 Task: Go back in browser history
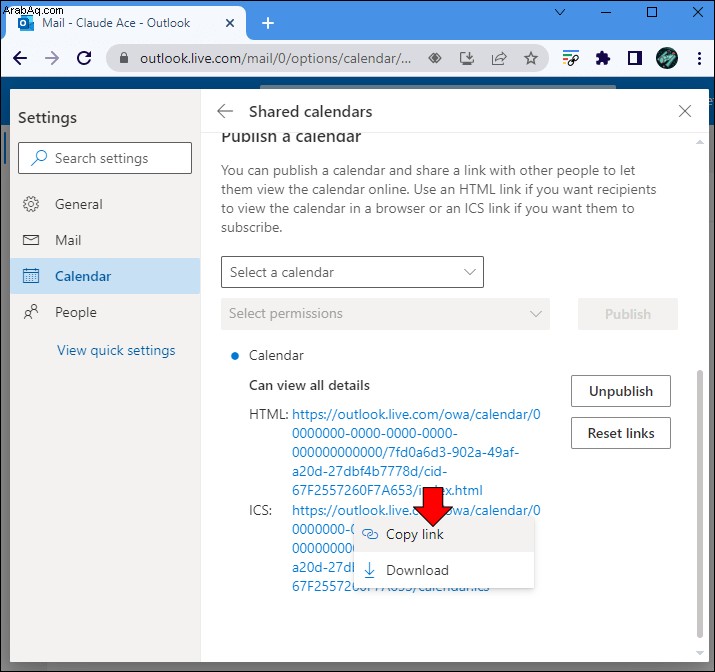click(x=20, y=58)
